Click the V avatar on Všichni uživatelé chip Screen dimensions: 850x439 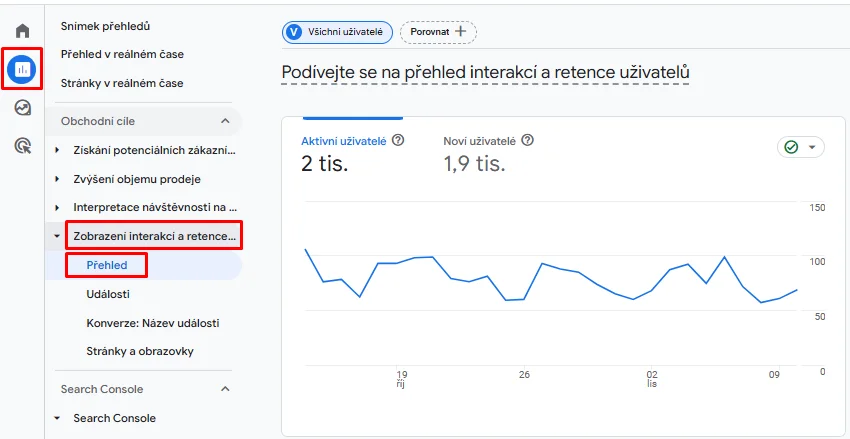click(x=294, y=32)
